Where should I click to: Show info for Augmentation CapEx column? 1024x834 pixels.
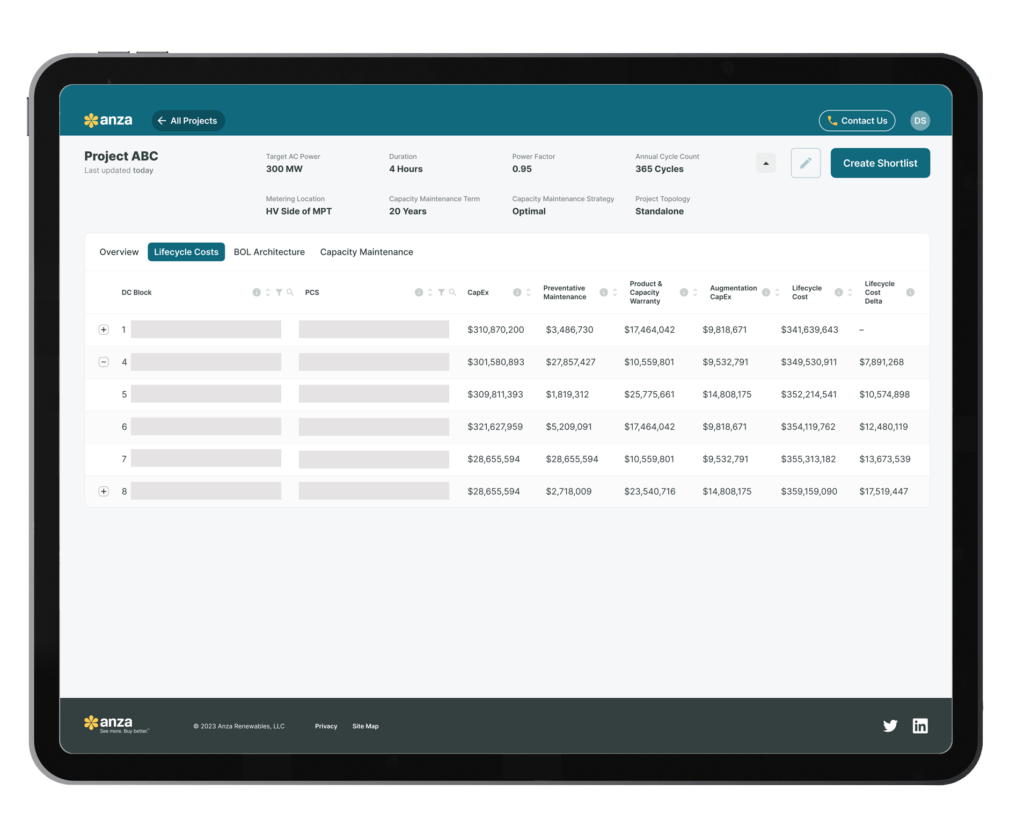766,293
